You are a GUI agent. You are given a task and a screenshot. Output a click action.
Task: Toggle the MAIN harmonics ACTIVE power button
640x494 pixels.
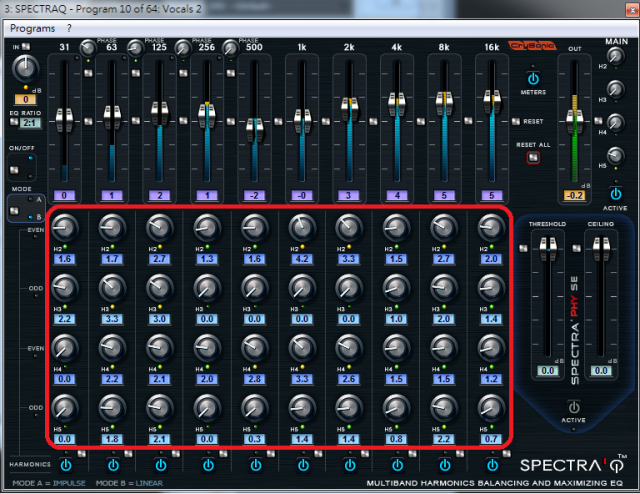click(x=616, y=194)
